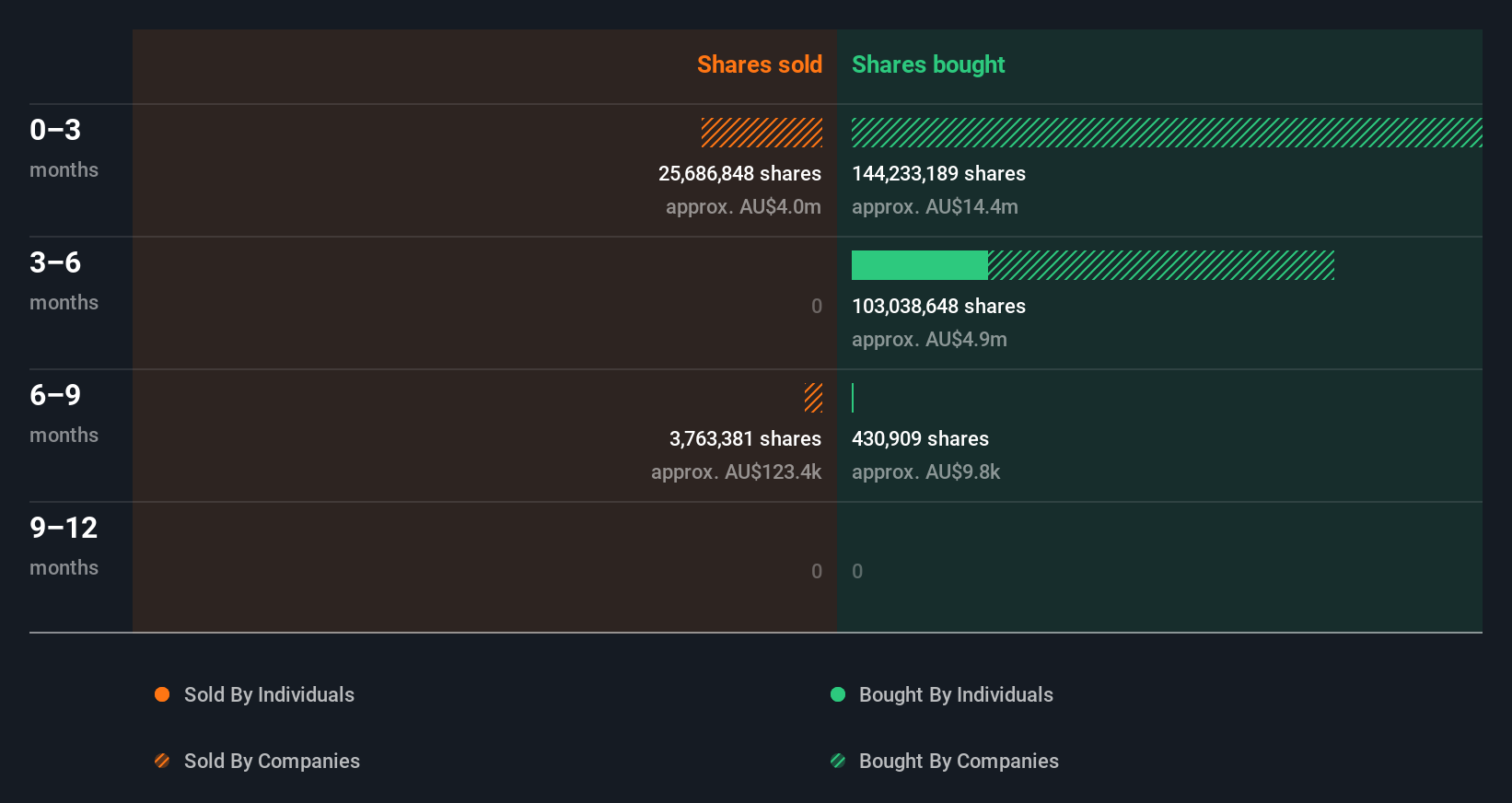Click the 6–9 months orange striped sold bar
Viewport: 1512px width, 803px height.
tap(813, 398)
